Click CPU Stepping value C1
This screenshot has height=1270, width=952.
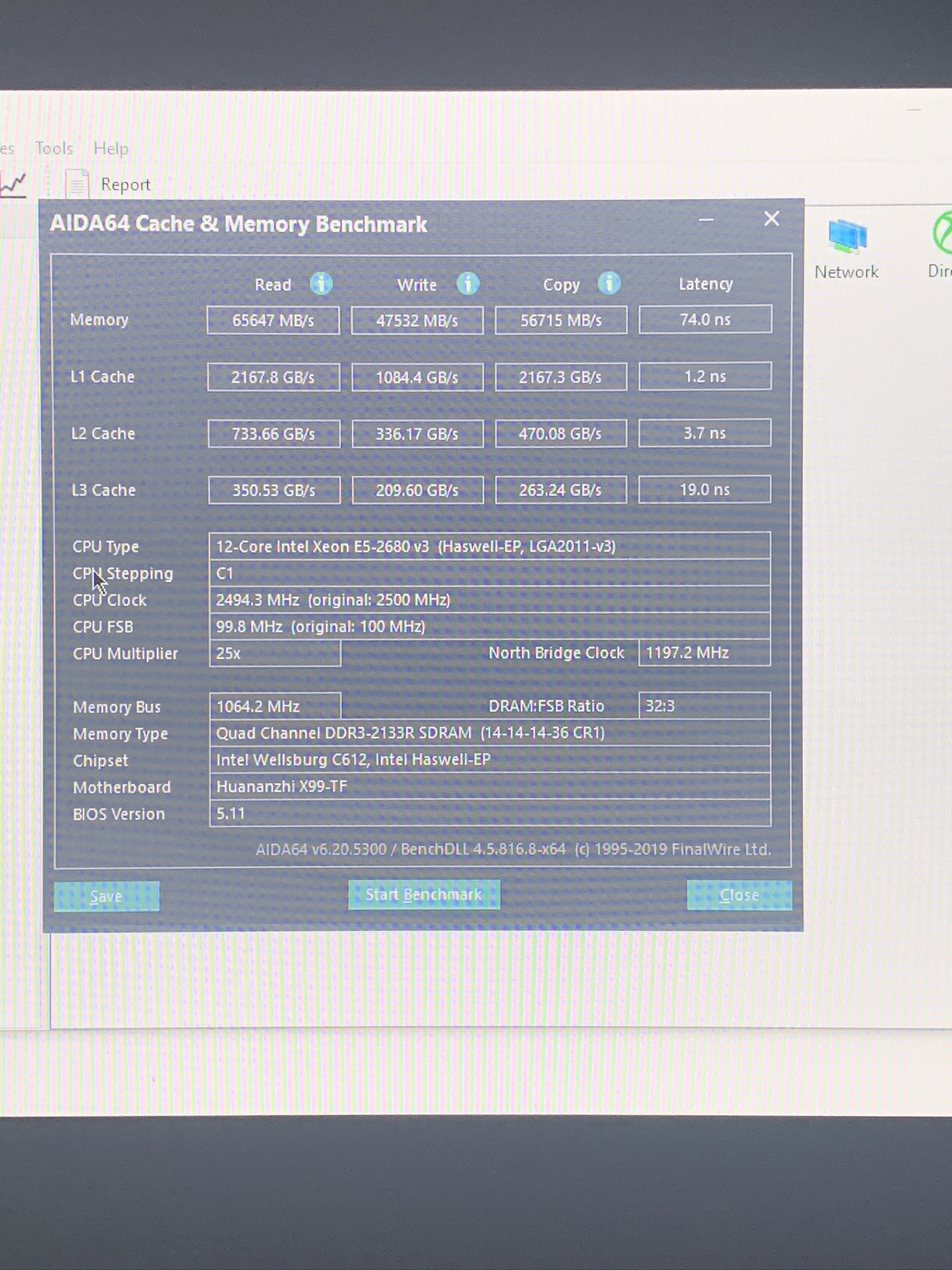click(x=490, y=574)
